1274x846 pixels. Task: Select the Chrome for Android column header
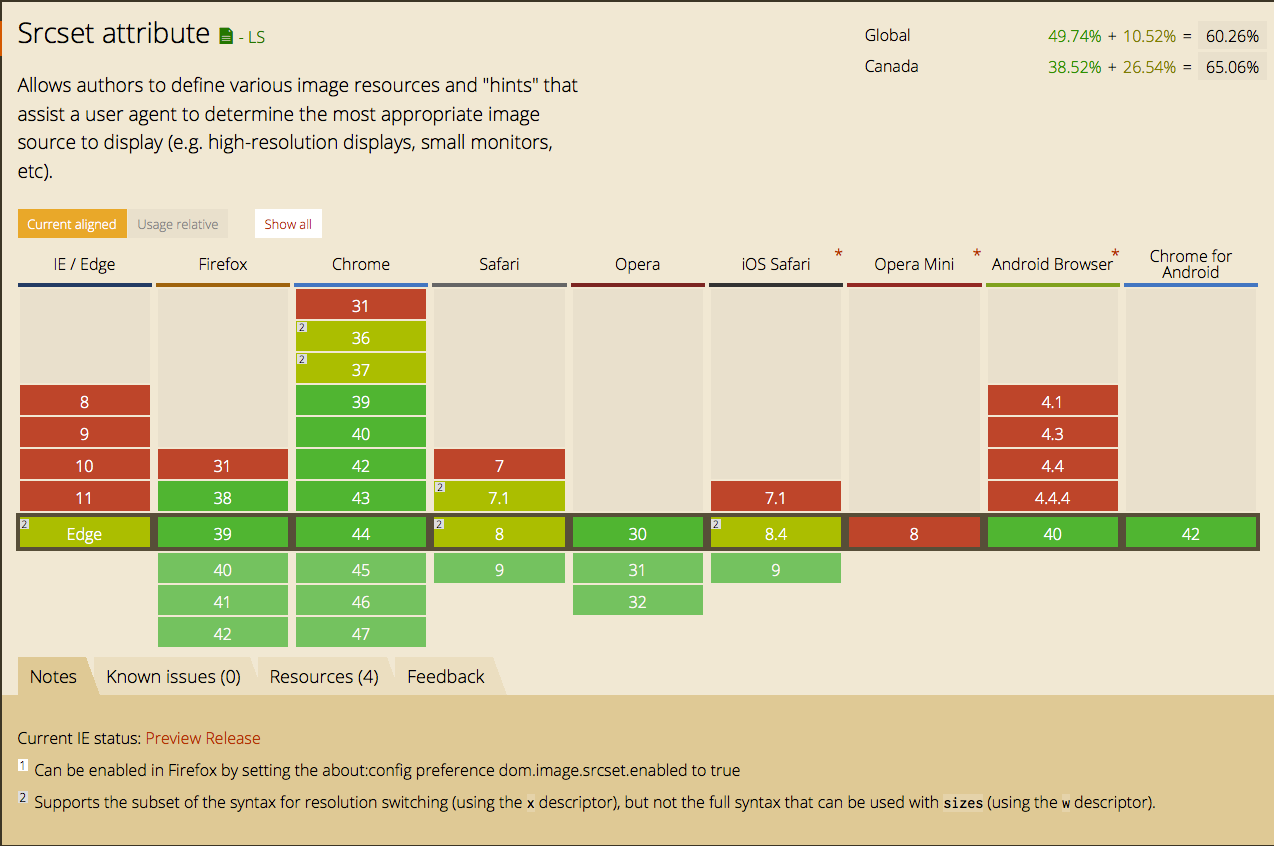1191,264
